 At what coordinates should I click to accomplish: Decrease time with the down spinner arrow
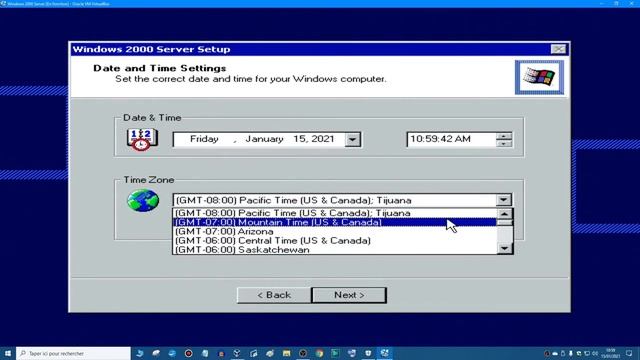504,143
